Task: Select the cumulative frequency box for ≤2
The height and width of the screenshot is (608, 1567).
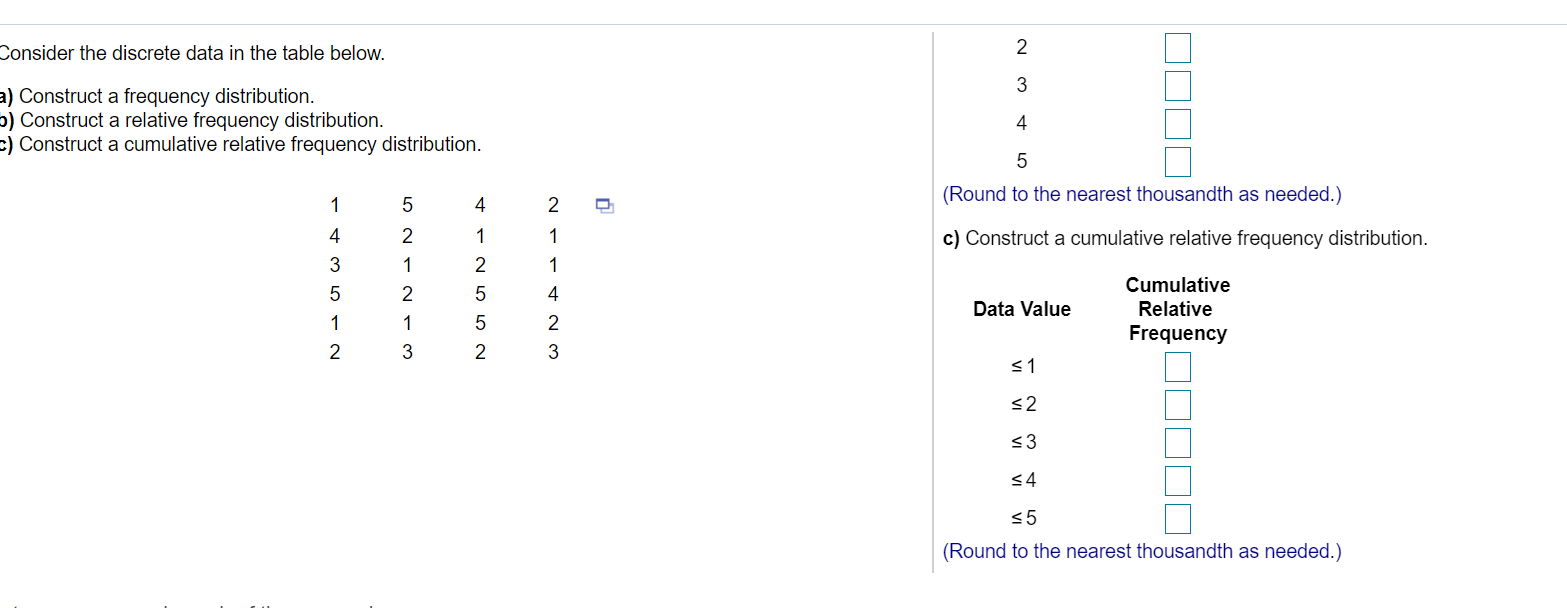Action: 1177,404
